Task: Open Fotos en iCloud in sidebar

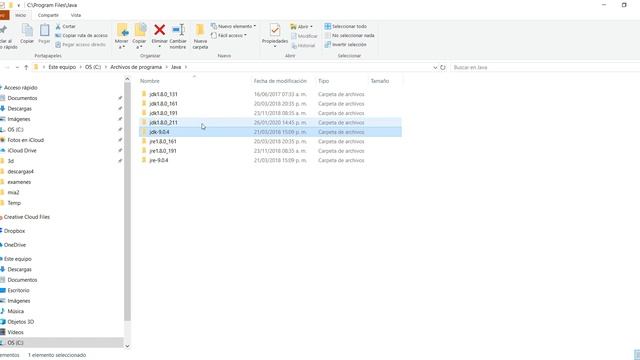Action: coord(25,140)
